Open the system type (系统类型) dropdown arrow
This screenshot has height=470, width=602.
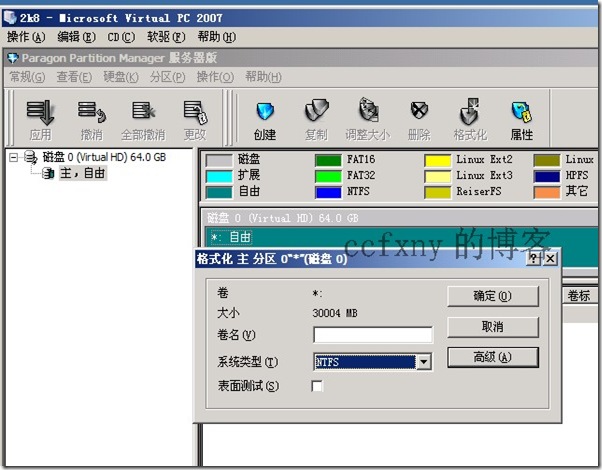click(424, 362)
